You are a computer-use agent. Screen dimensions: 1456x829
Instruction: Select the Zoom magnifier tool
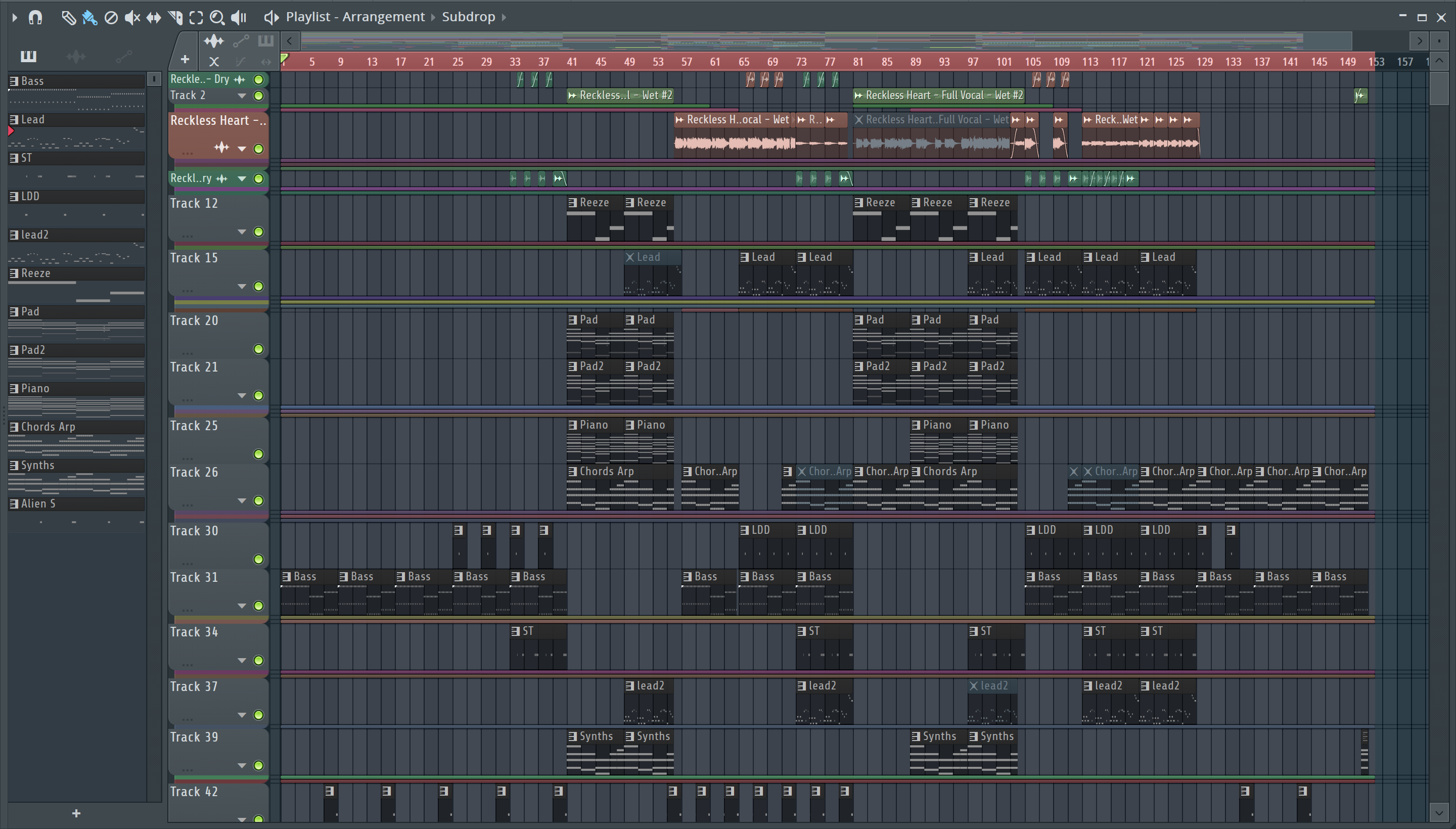[x=217, y=18]
